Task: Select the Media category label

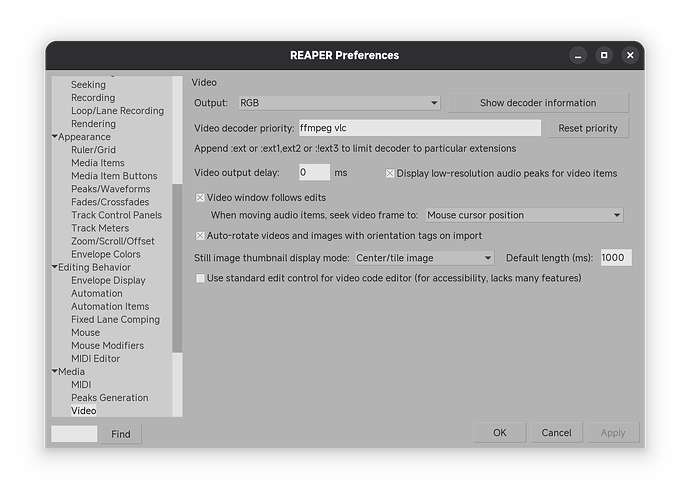Action: pos(71,372)
